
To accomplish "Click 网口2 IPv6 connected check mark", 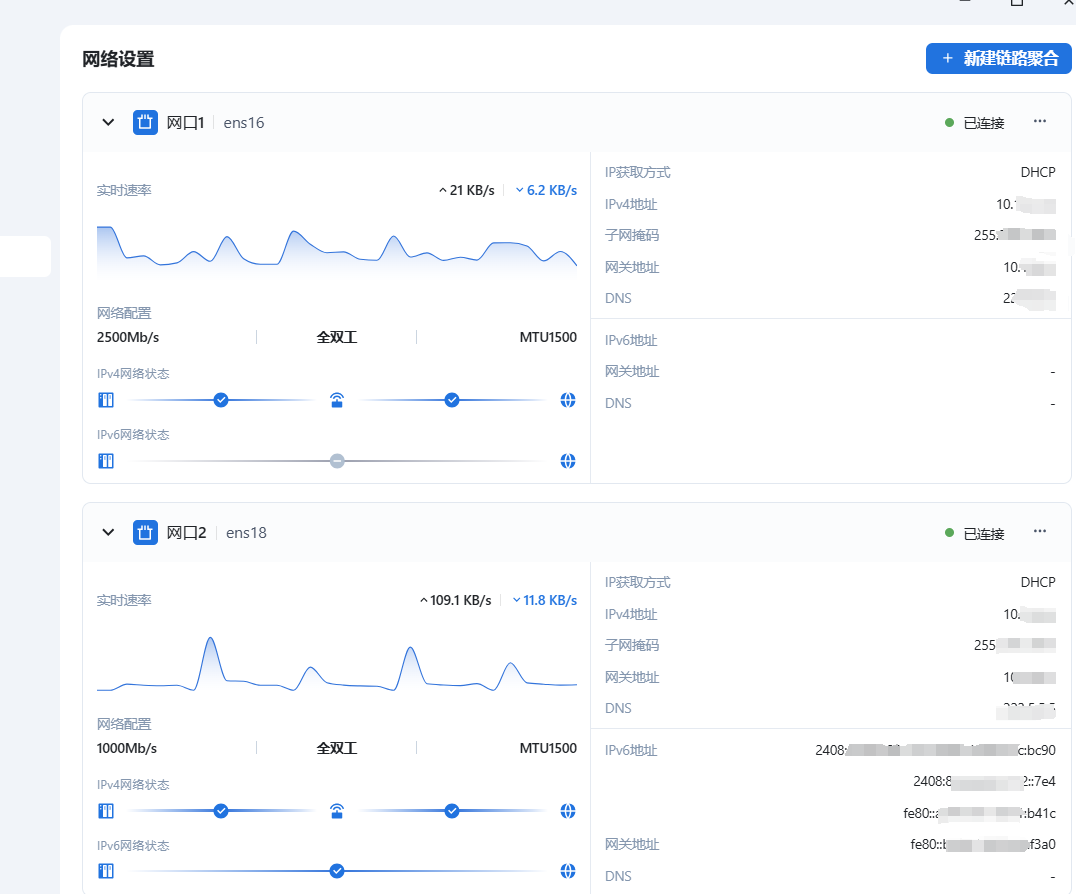I will (x=337, y=871).
